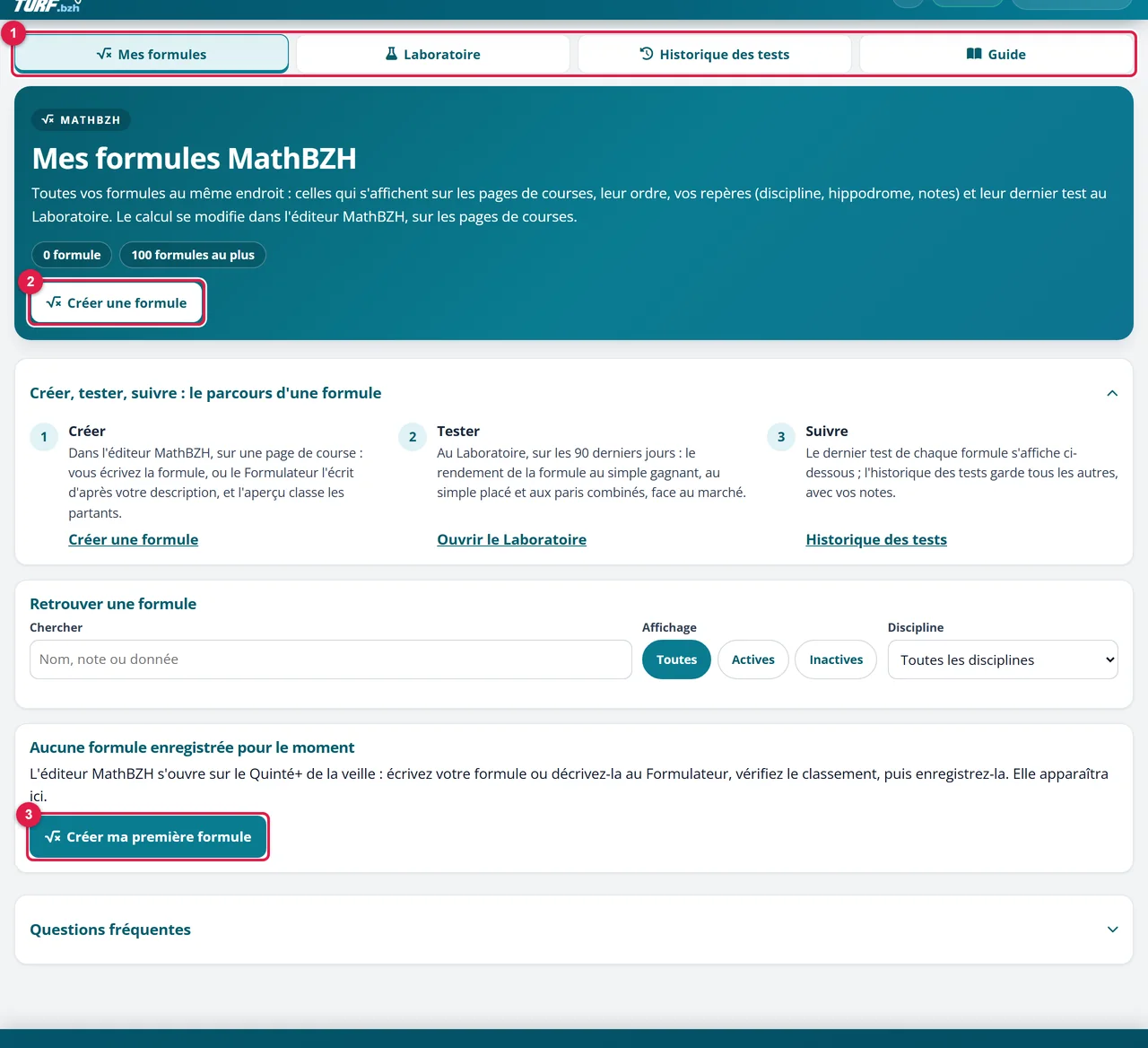Click the Créer ma première formule button
This screenshot has width=1148, height=1048.
148,836
